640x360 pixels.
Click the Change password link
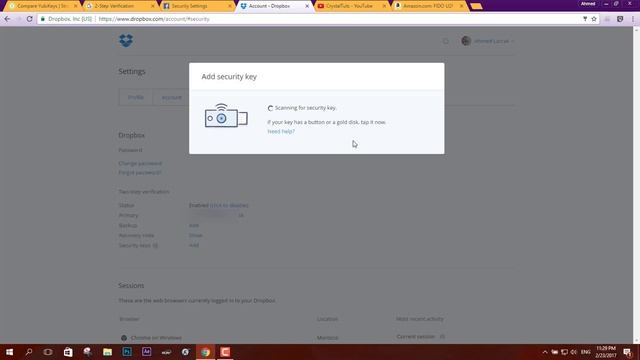[x=140, y=163]
